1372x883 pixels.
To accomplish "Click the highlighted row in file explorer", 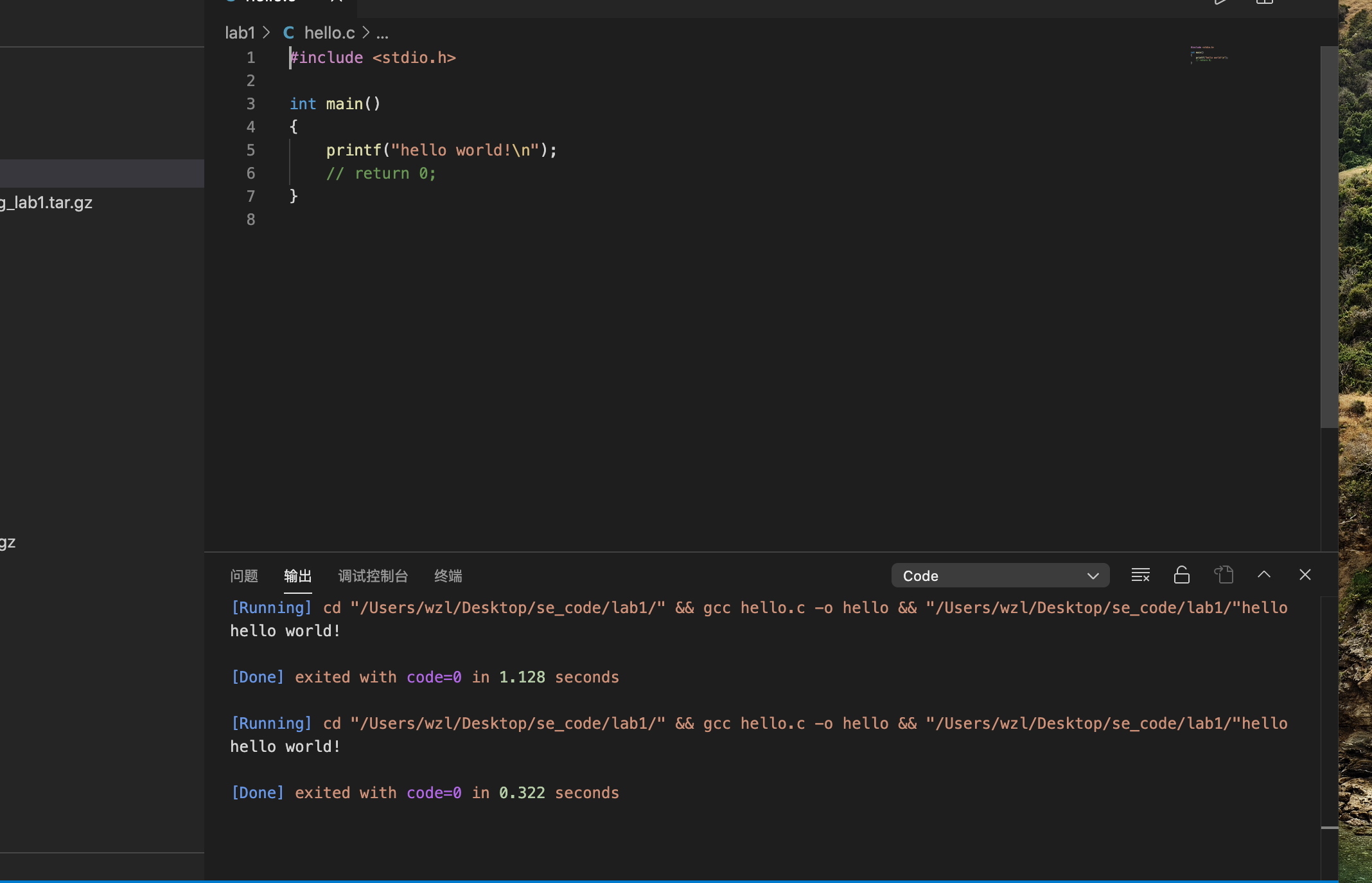I will click(x=101, y=174).
